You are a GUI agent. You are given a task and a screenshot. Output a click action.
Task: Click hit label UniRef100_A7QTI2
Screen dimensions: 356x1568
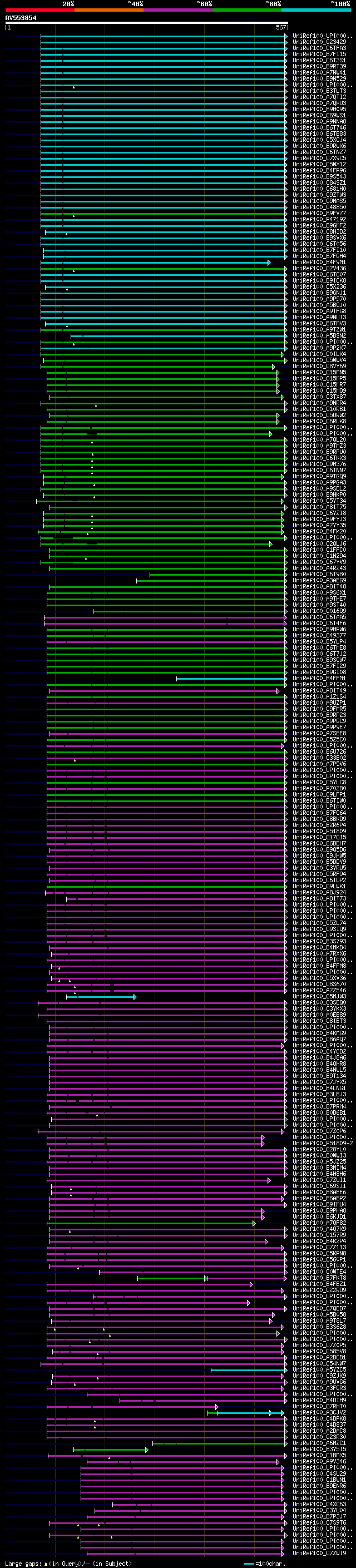tap(319, 97)
